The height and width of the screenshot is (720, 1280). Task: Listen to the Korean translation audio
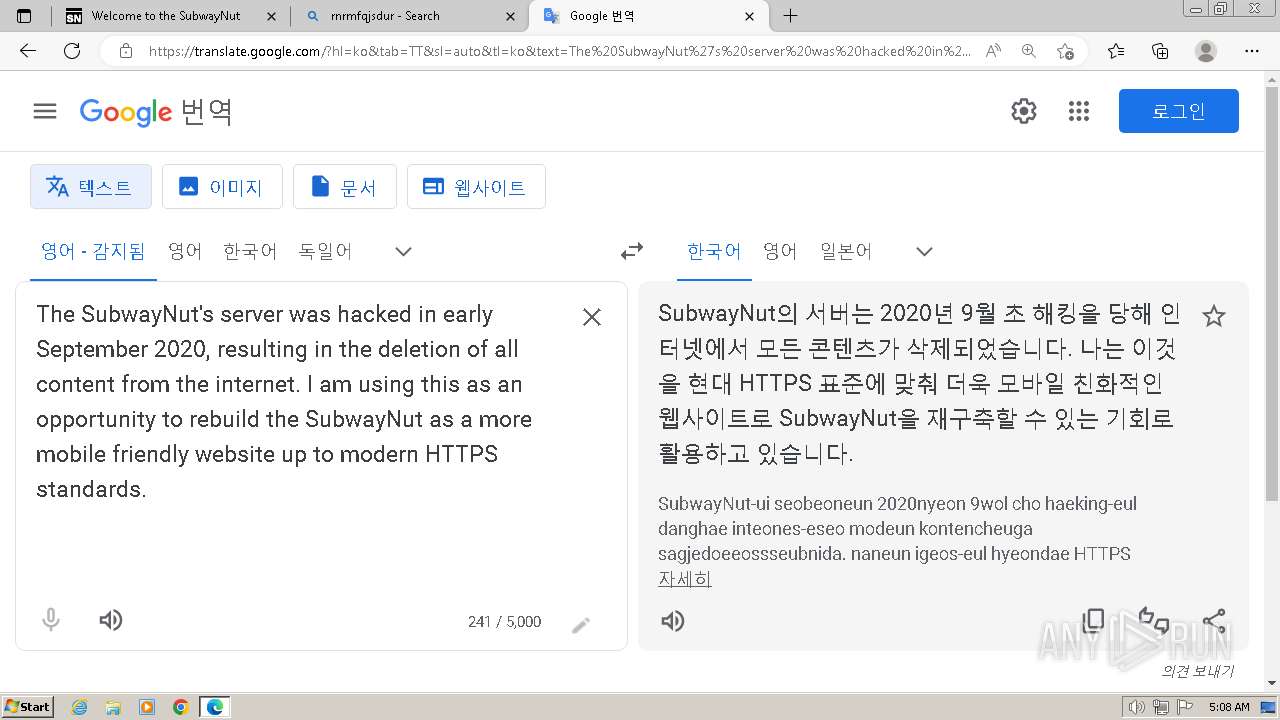[x=673, y=621]
